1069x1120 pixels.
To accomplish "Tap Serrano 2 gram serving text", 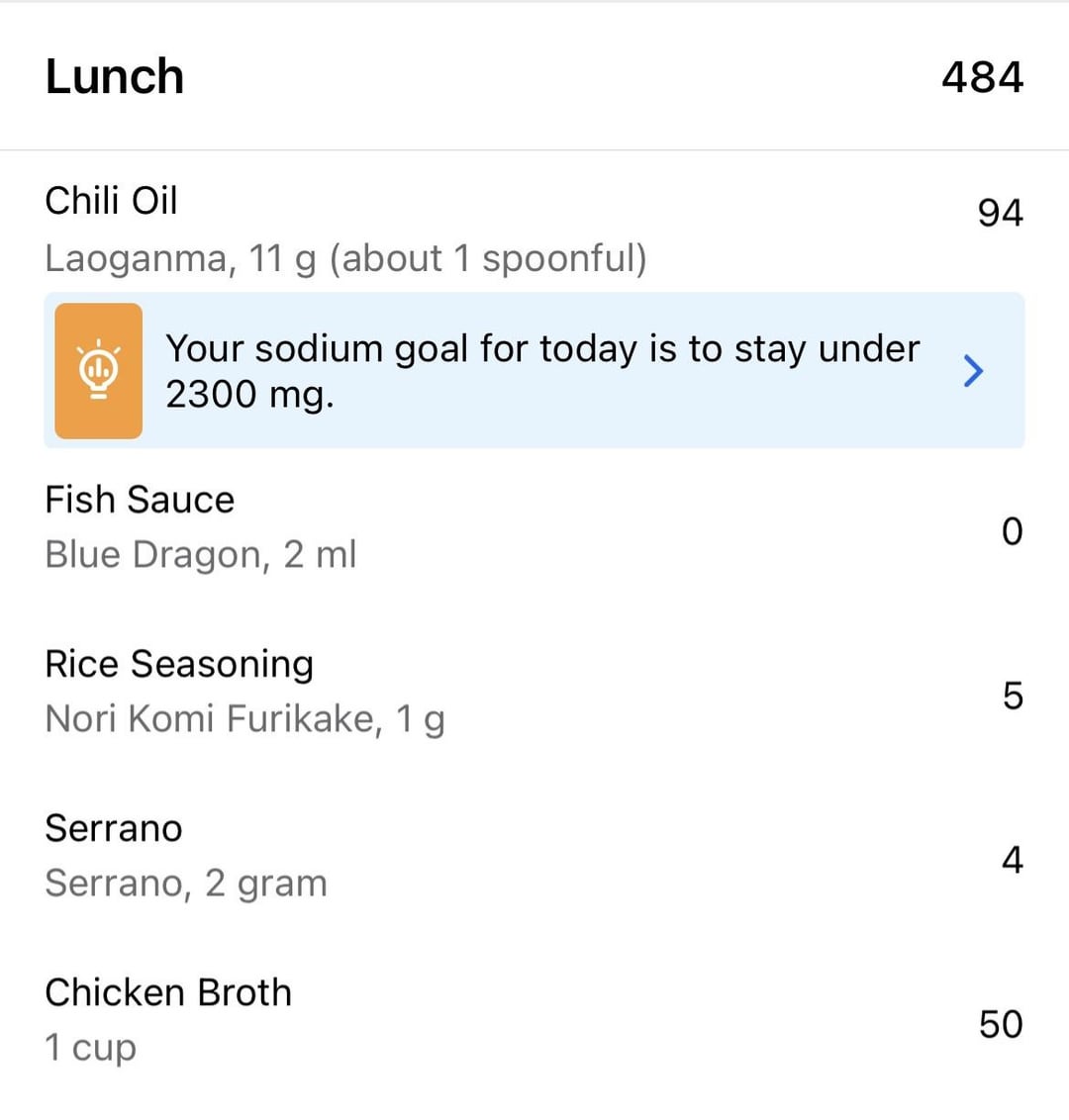I will click(186, 885).
